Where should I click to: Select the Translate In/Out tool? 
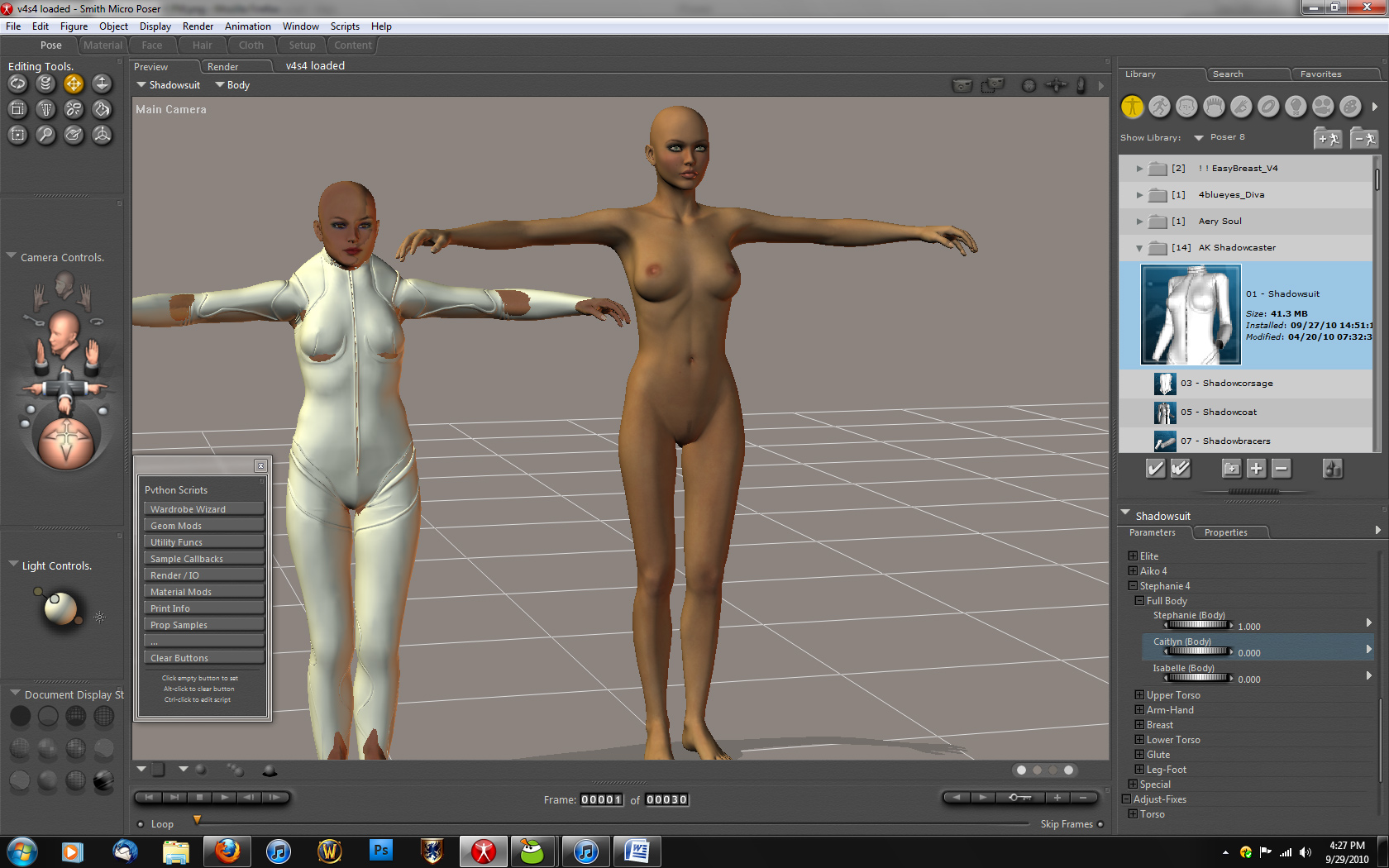(x=102, y=83)
